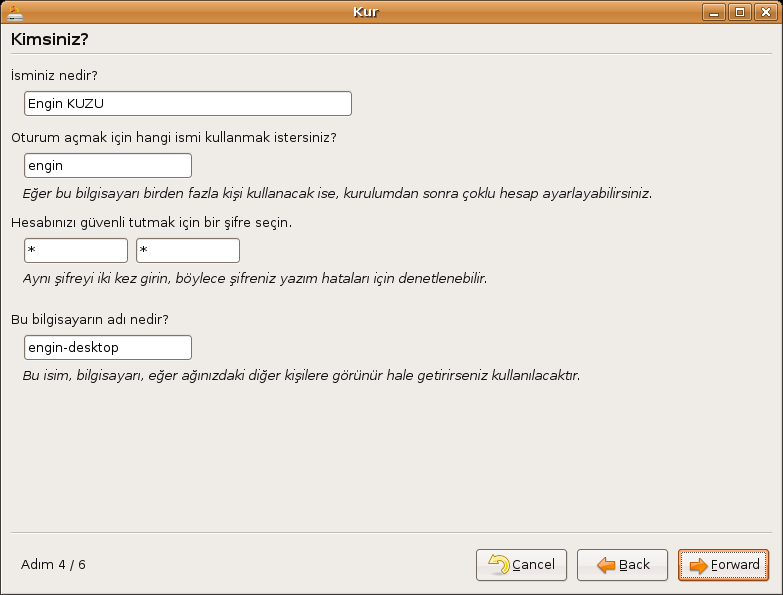Focus the full name field 'Engin KUZU'
The image size is (783, 595).
coord(188,103)
